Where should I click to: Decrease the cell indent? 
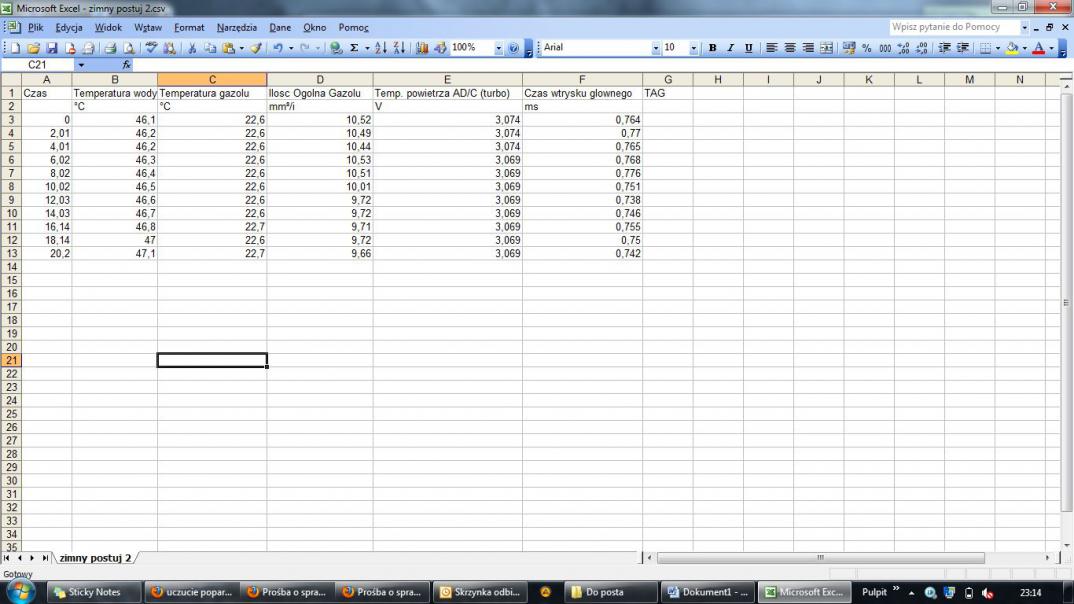click(x=945, y=48)
